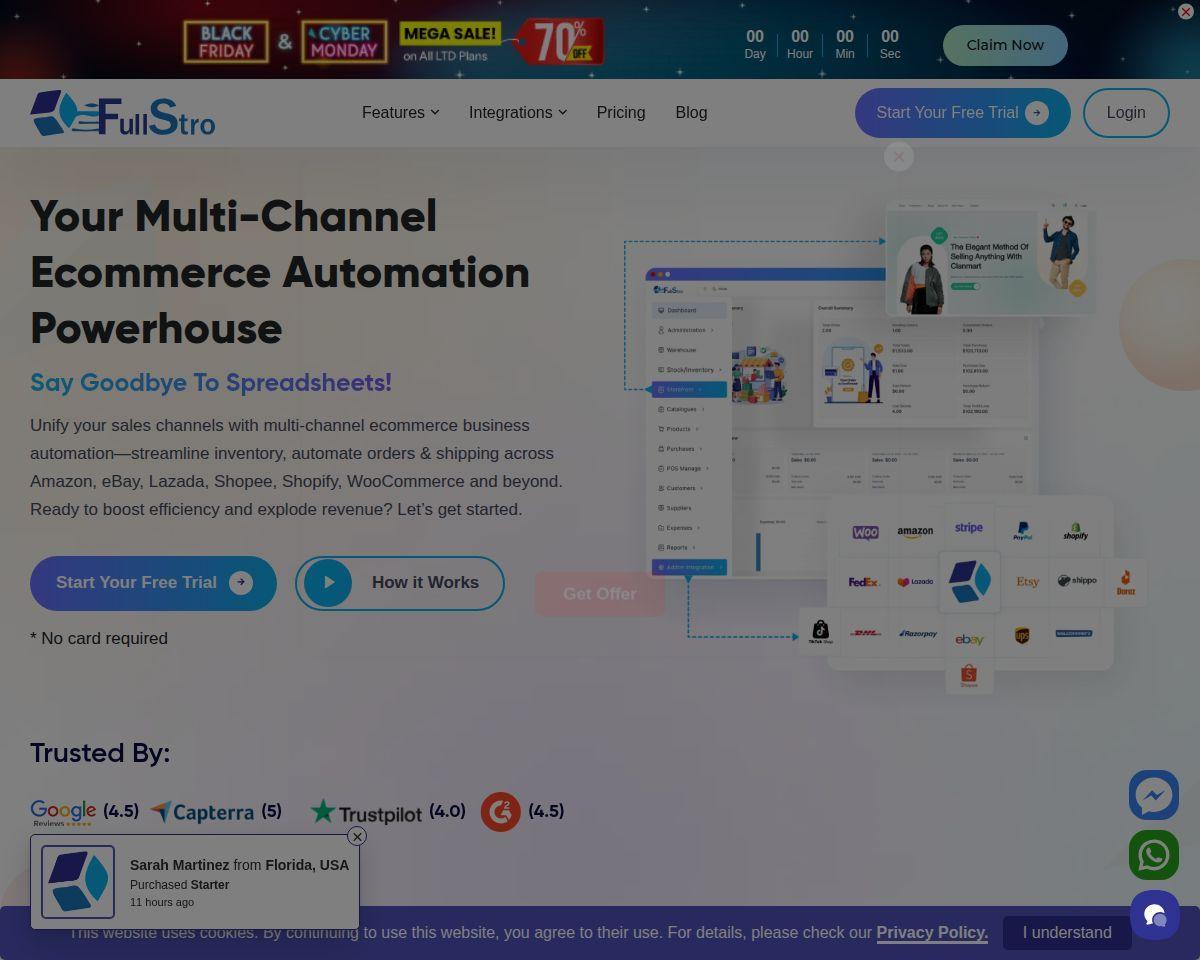Viewport: 1200px width, 960px height.
Task: Expand the Integrations dropdown menu
Action: tap(518, 112)
